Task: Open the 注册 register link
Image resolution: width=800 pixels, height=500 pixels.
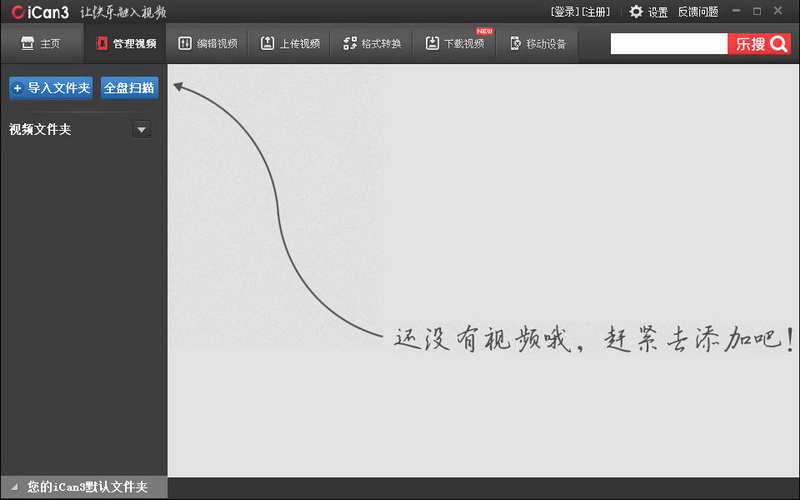Action: click(595, 12)
